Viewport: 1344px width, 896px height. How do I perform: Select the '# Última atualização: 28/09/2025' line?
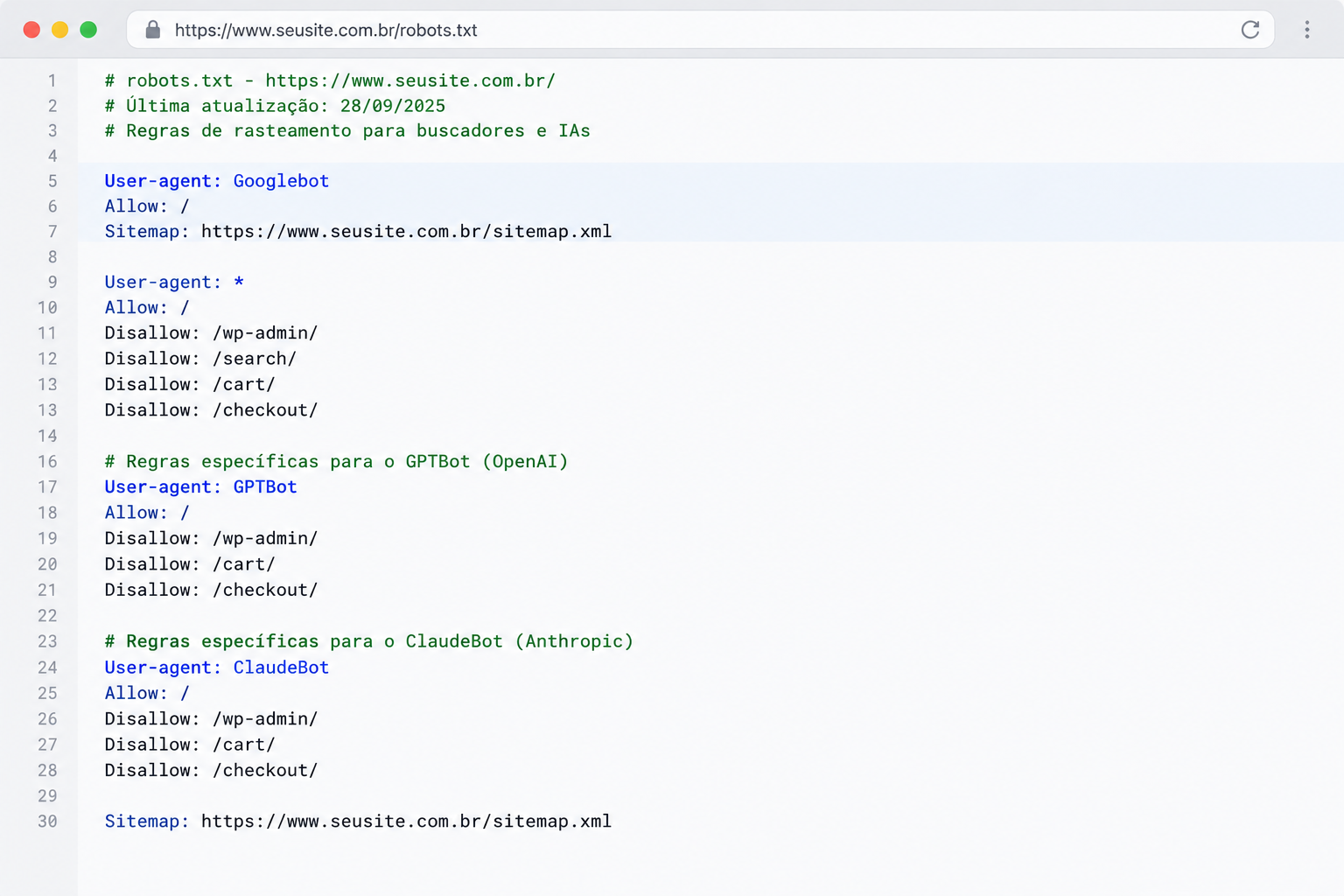(275, 106)
